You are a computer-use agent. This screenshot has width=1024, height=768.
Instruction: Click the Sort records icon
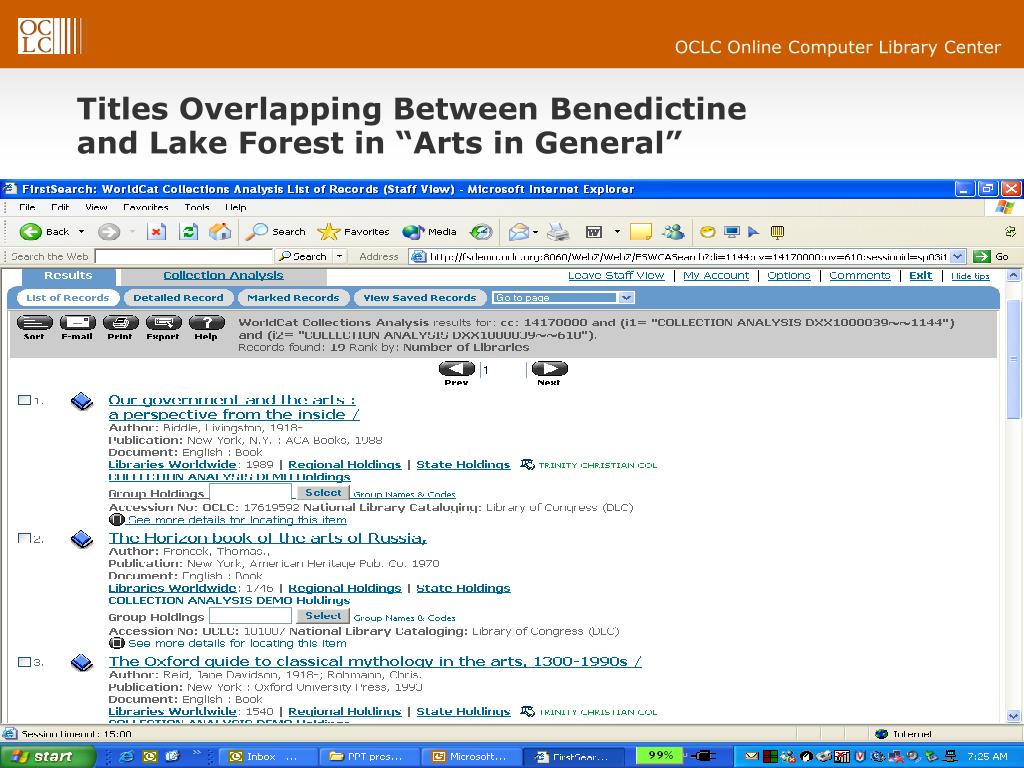point(34,323)
